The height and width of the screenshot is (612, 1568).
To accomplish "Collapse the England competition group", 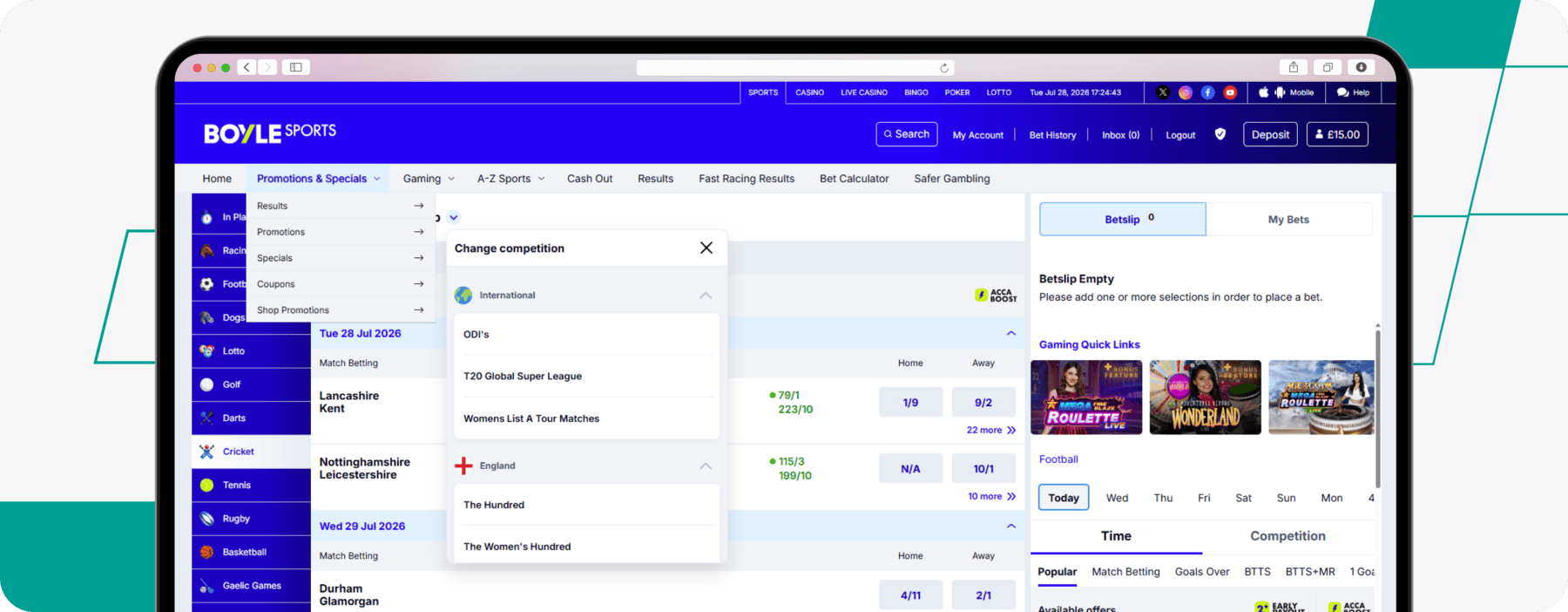I will point(706,466).
